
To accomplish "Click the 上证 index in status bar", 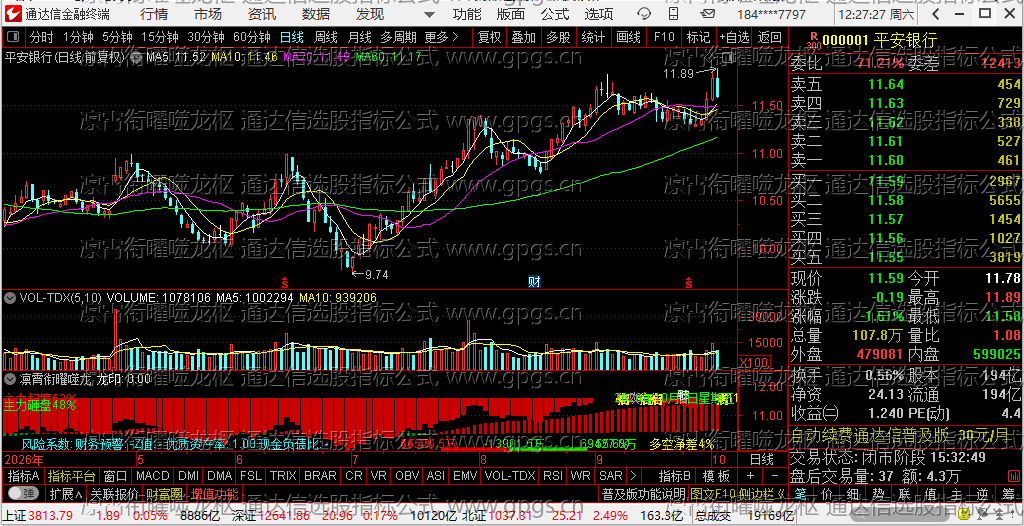I will click(14, 516).
